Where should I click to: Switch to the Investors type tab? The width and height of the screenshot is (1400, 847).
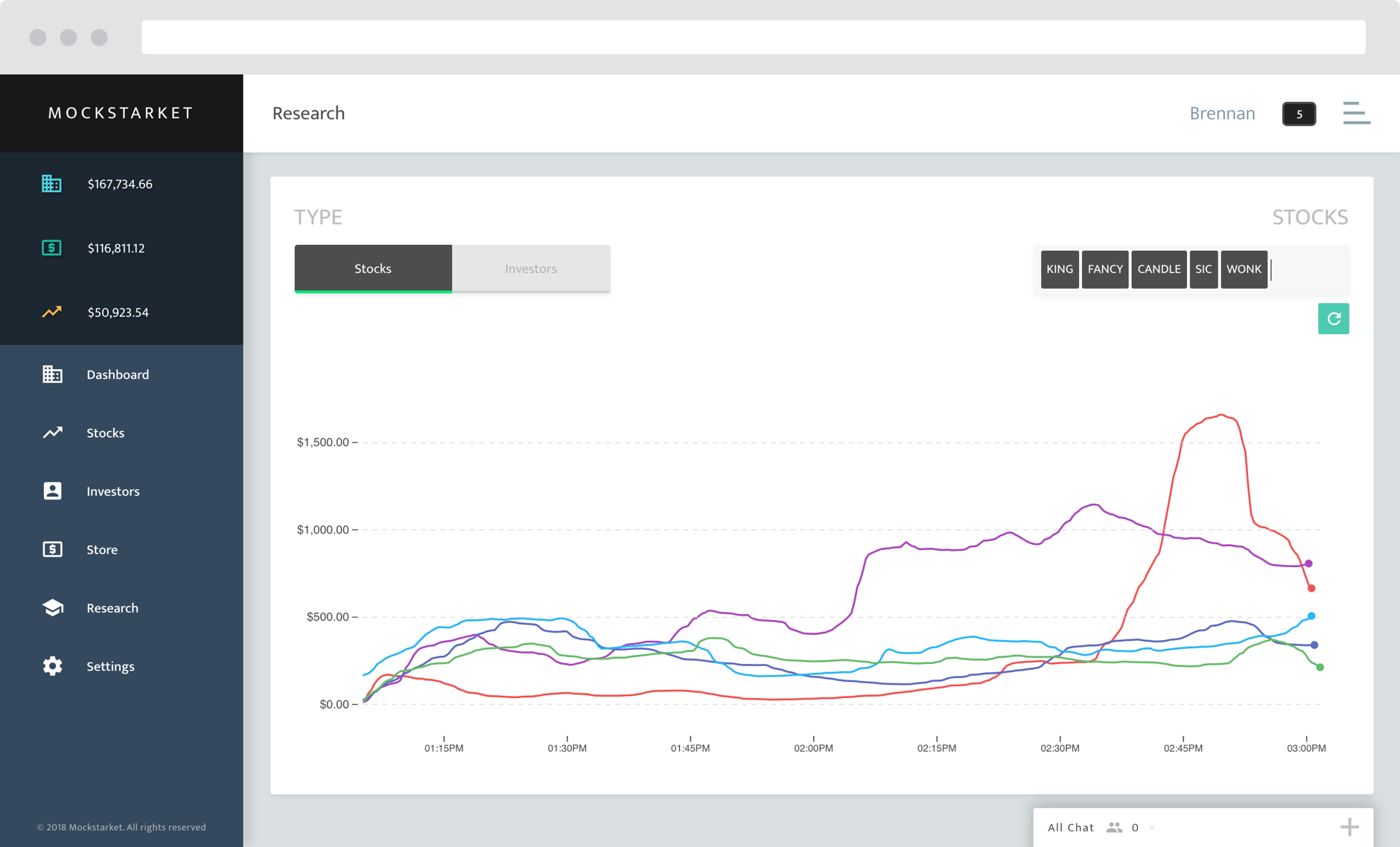531,269
